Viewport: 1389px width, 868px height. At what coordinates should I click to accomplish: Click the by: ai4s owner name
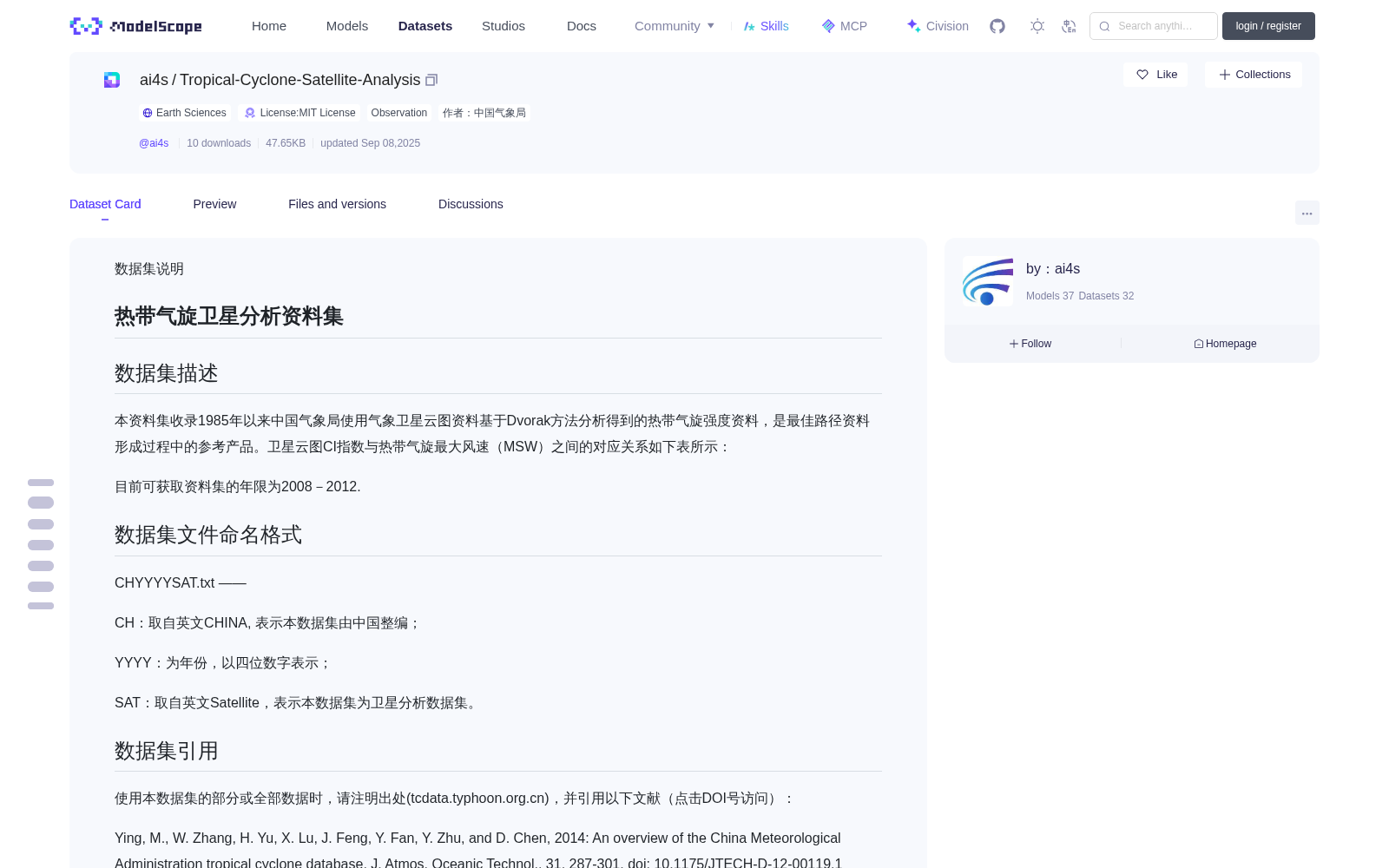(1053, 269)
